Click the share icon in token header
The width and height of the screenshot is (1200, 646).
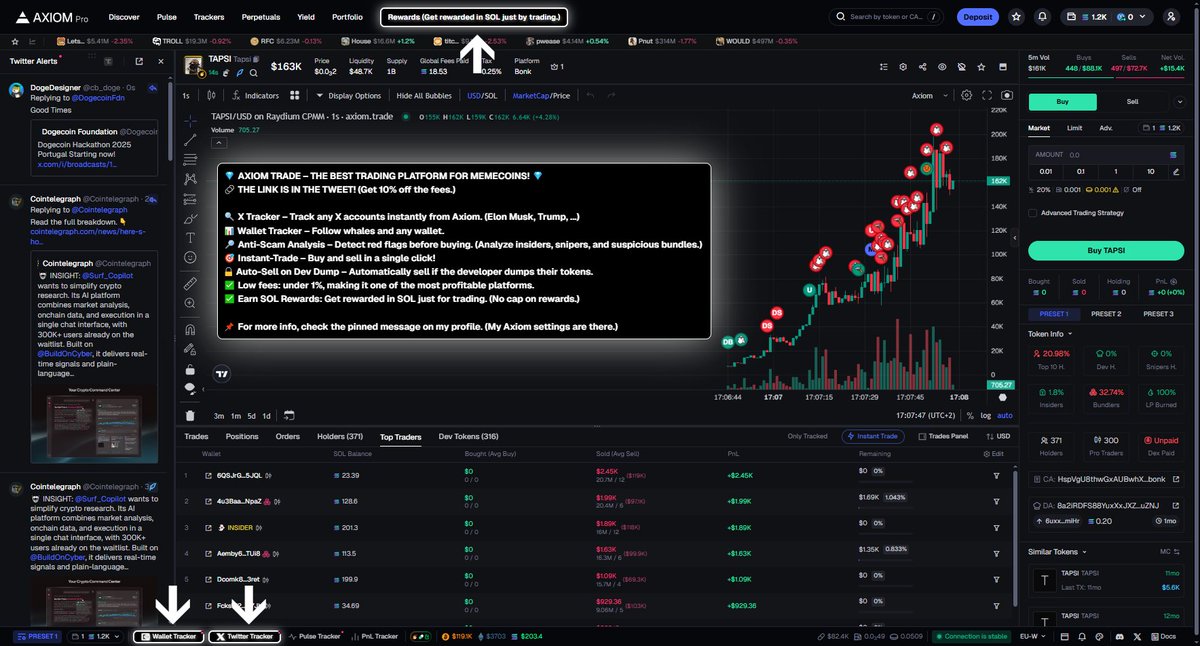point(921,66)
